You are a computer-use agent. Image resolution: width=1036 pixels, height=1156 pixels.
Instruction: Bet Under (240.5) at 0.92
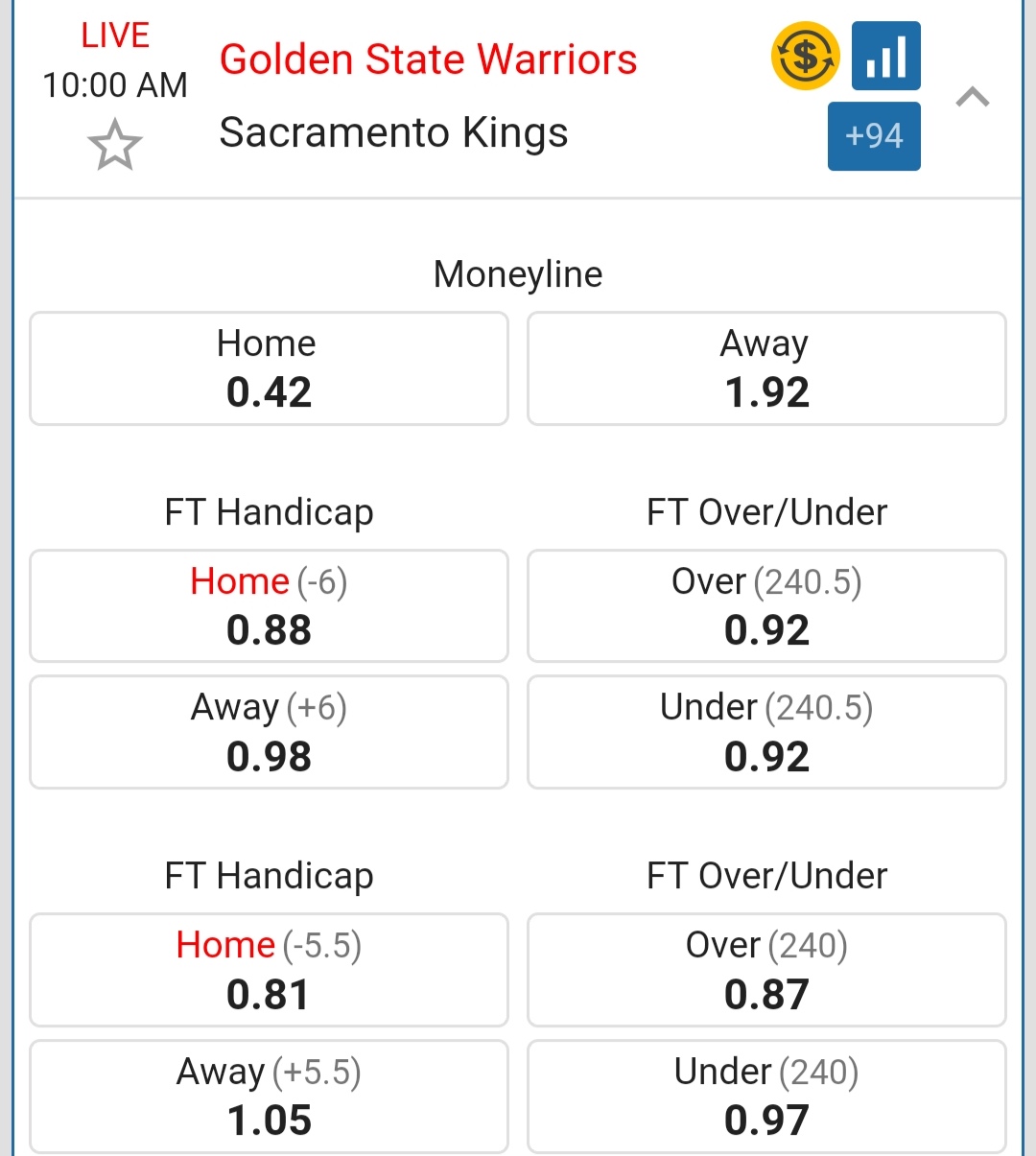(766, 732)
